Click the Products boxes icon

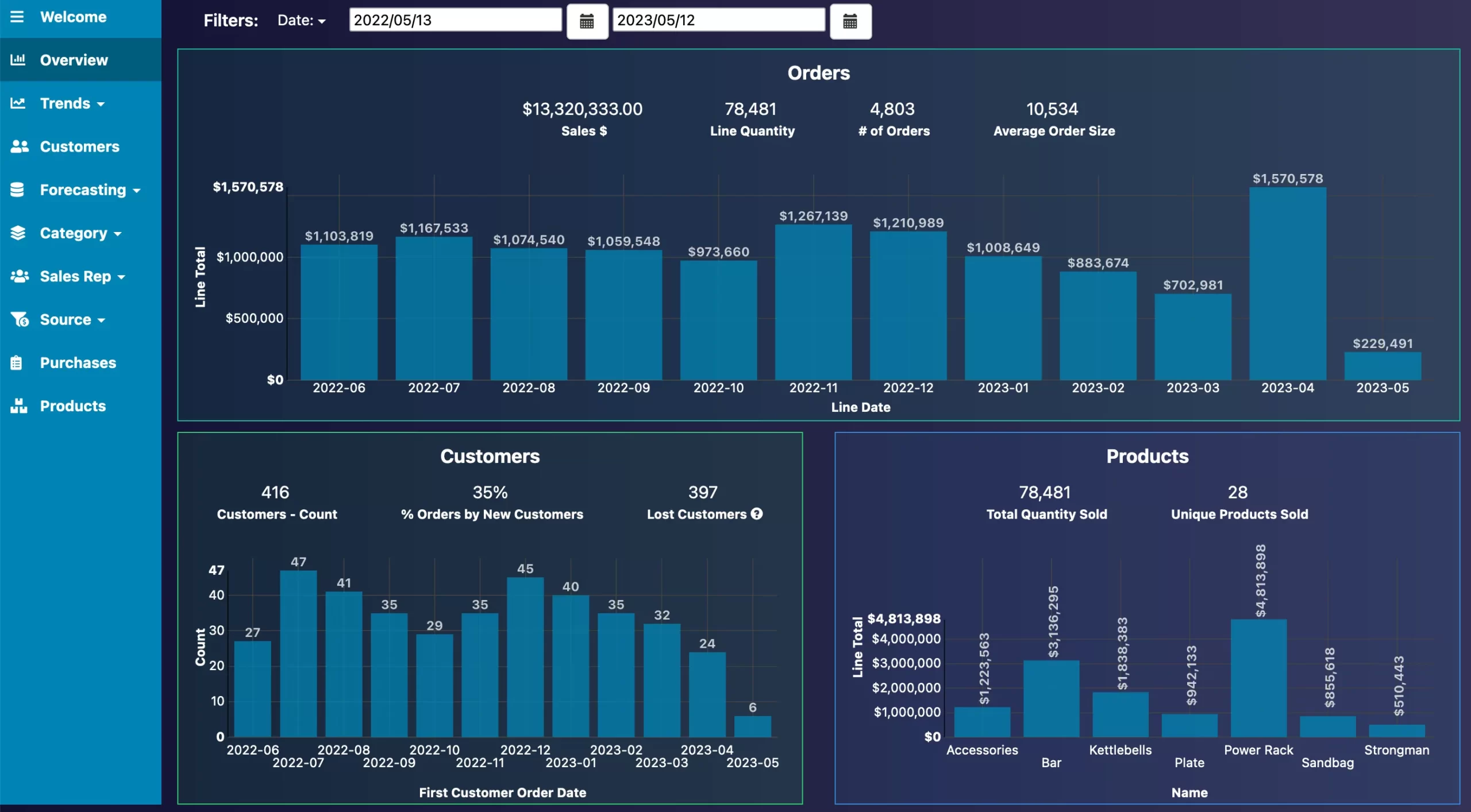click(x=18, y=406)
